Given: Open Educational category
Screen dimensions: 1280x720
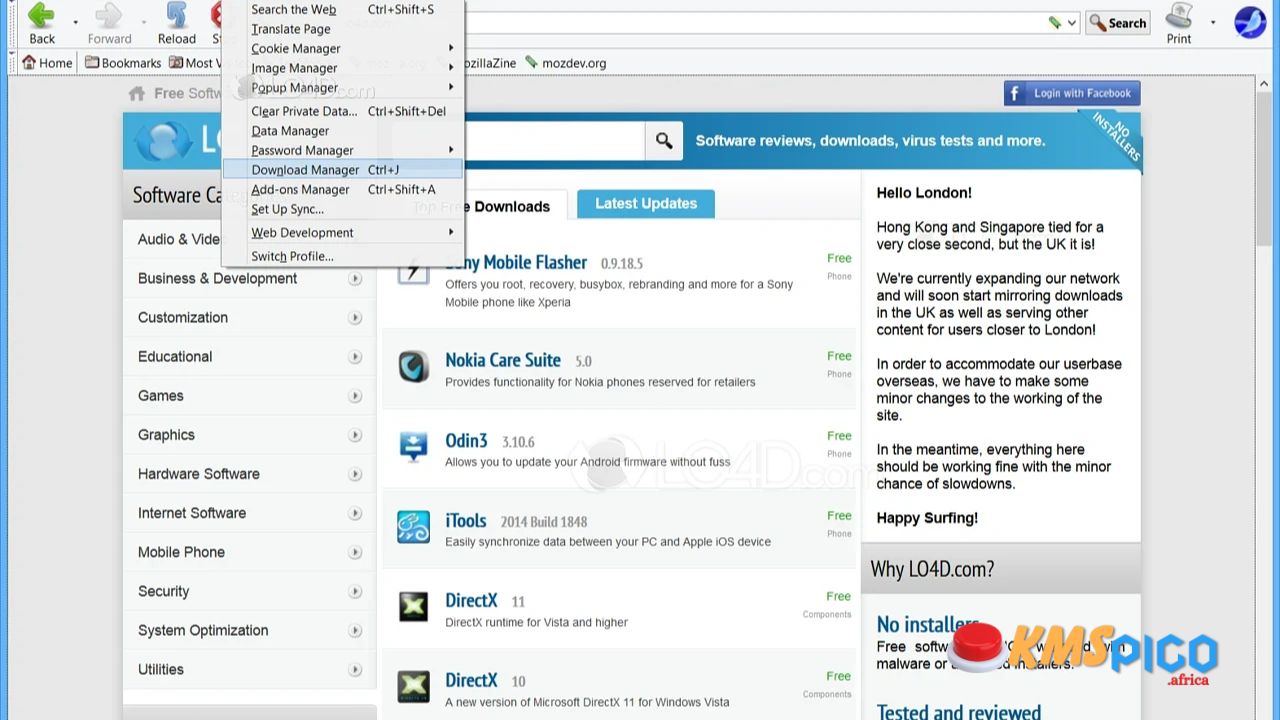Looking at the screenshot, I should click(x=175, y=356).
